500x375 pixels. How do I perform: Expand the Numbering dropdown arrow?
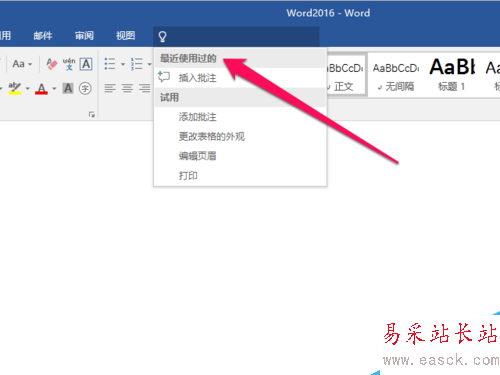point(149,64)
